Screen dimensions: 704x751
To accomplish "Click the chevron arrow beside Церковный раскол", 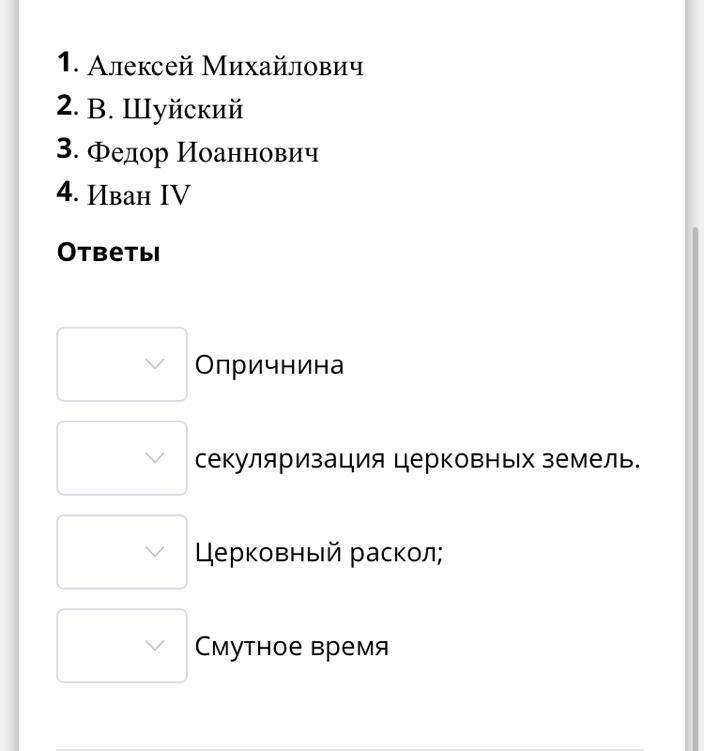I will point(154,552).
